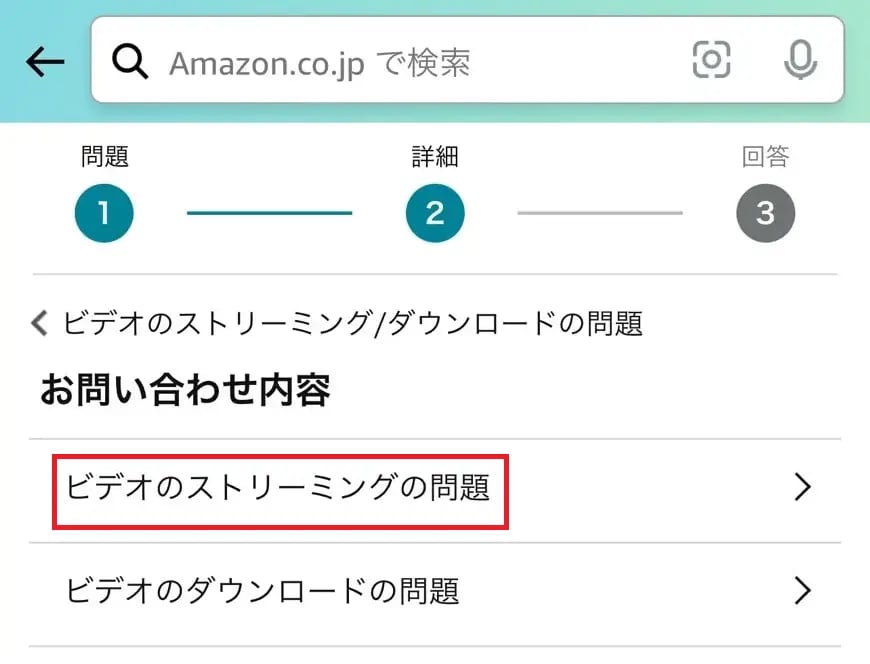Open the camera scan search icon
This screenshot has height=664, width=870.
click(x=711, y=61)
